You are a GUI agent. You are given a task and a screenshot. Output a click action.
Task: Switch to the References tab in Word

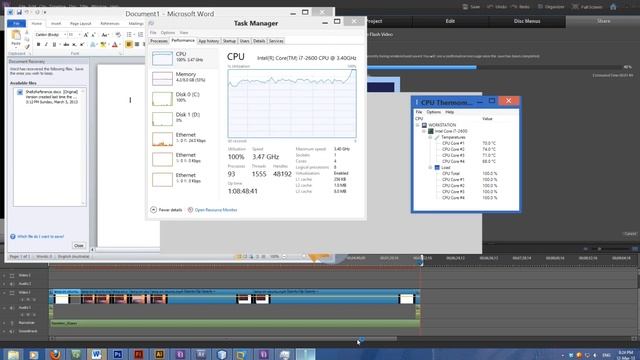pyautogui.click(x=110, y=24)
